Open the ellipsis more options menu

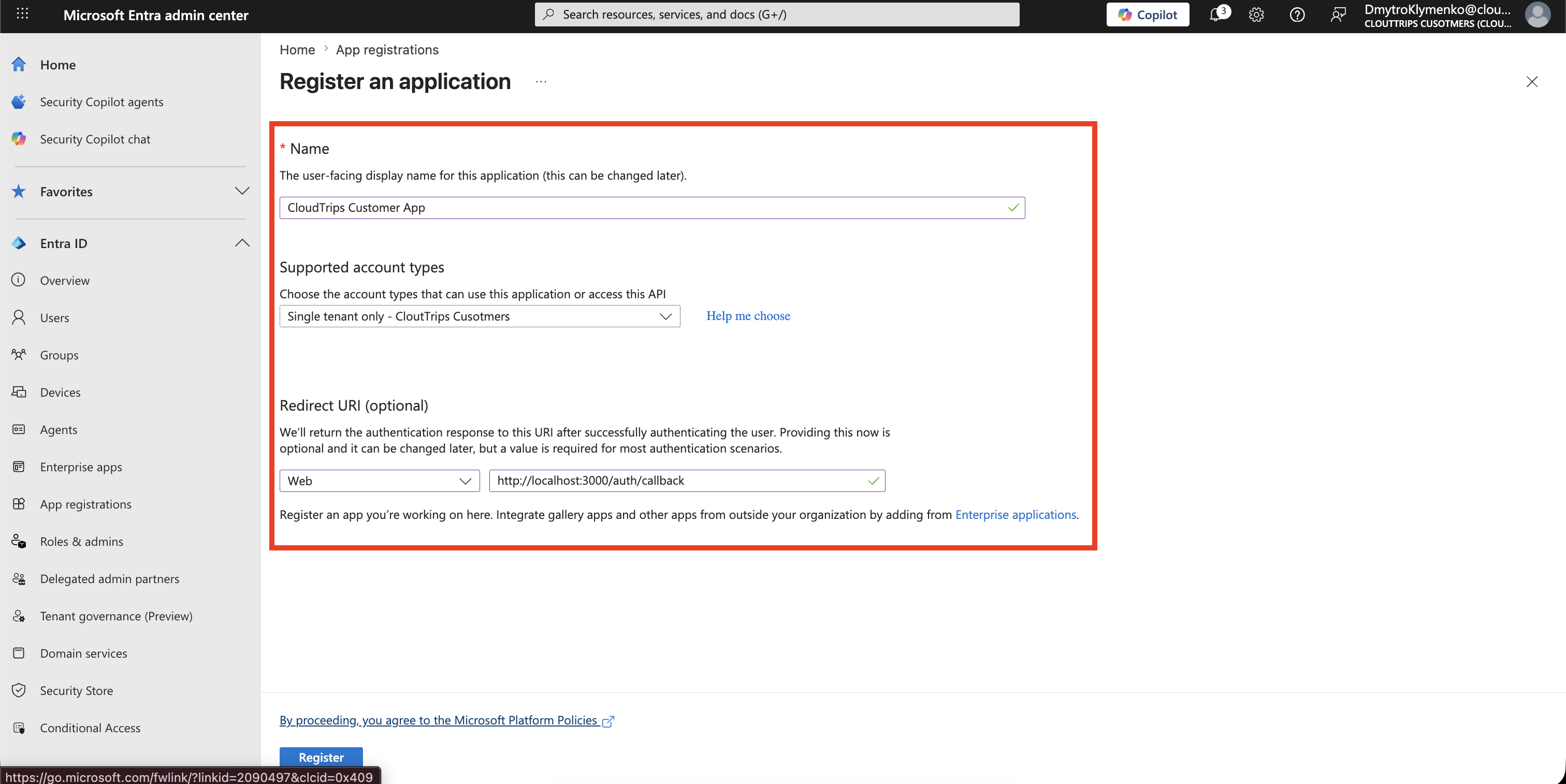(541, 81)
